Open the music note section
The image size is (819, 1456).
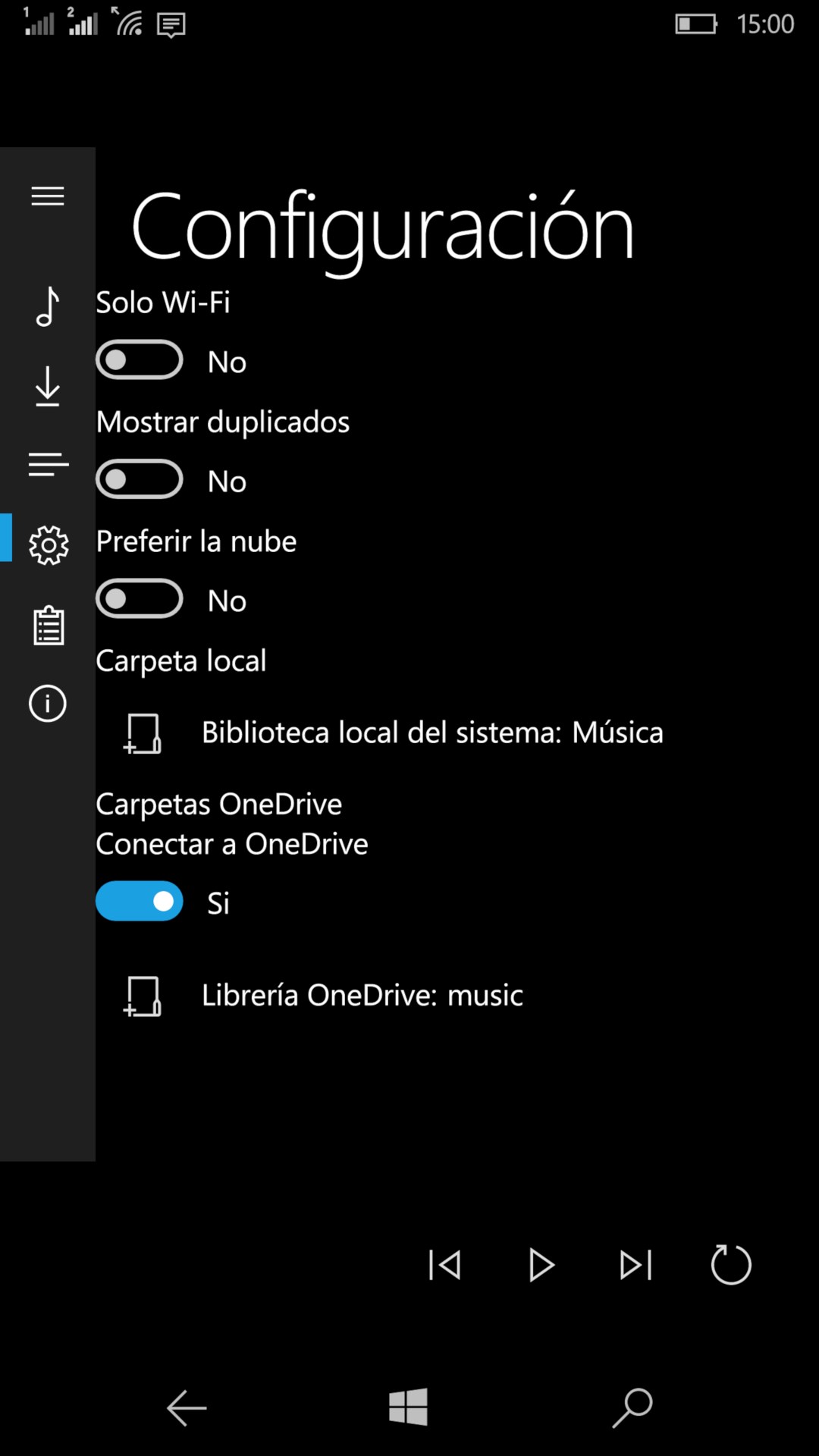(x=48, y=307)
